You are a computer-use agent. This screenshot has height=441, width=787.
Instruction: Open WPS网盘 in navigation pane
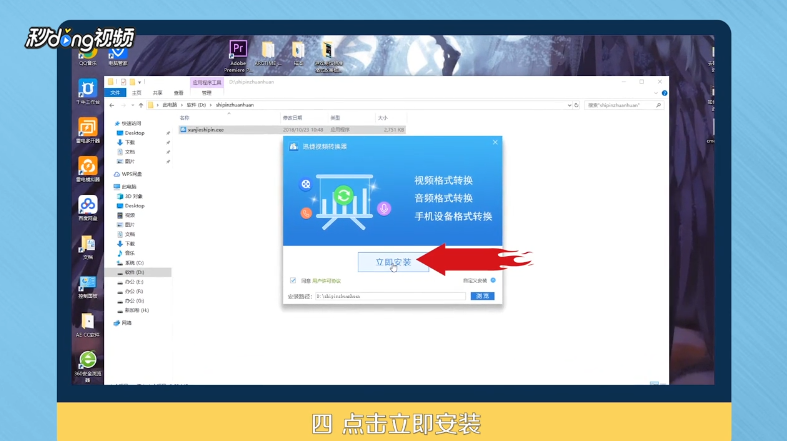[x=127, y=174]
